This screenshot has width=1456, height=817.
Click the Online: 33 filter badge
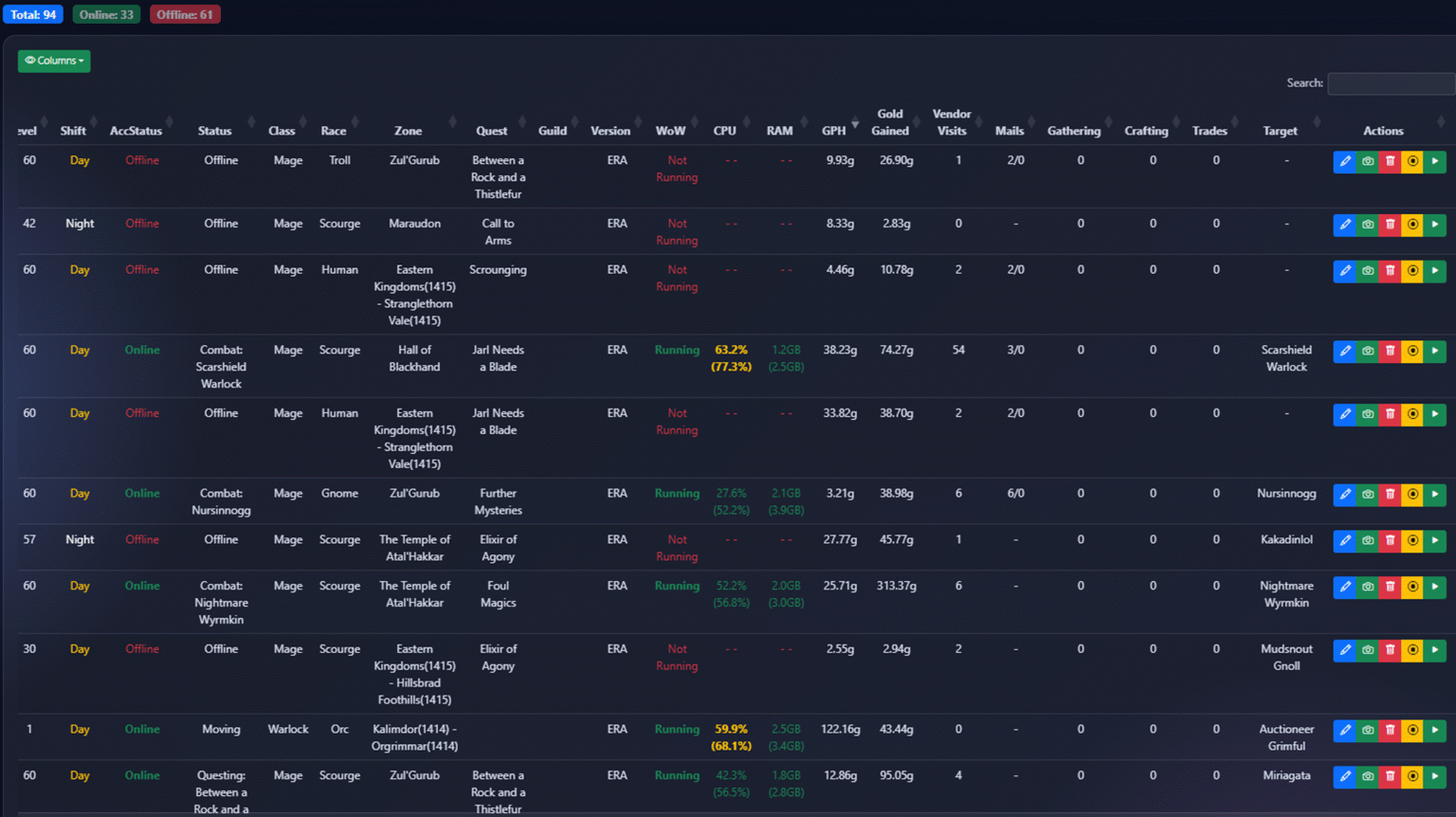[x=106, y=14]
